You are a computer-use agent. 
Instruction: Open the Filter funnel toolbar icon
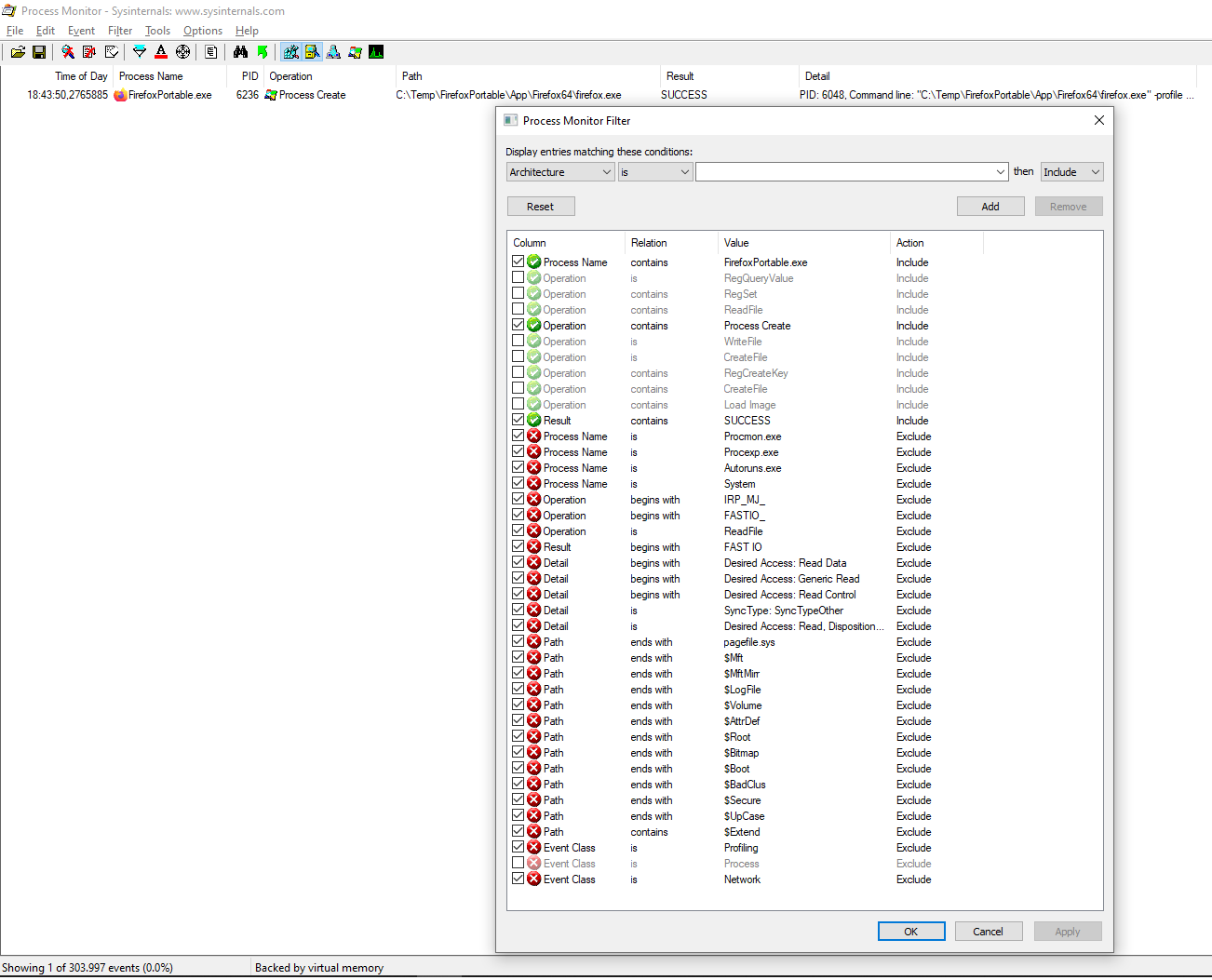pyautogui.click(x=140, y=52)
